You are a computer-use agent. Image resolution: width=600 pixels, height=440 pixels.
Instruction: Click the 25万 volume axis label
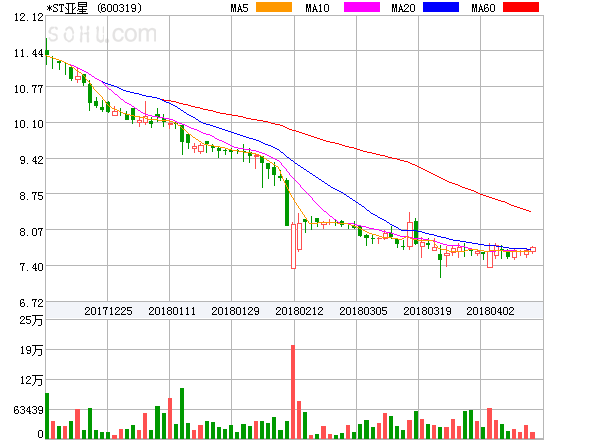[31, 320]
